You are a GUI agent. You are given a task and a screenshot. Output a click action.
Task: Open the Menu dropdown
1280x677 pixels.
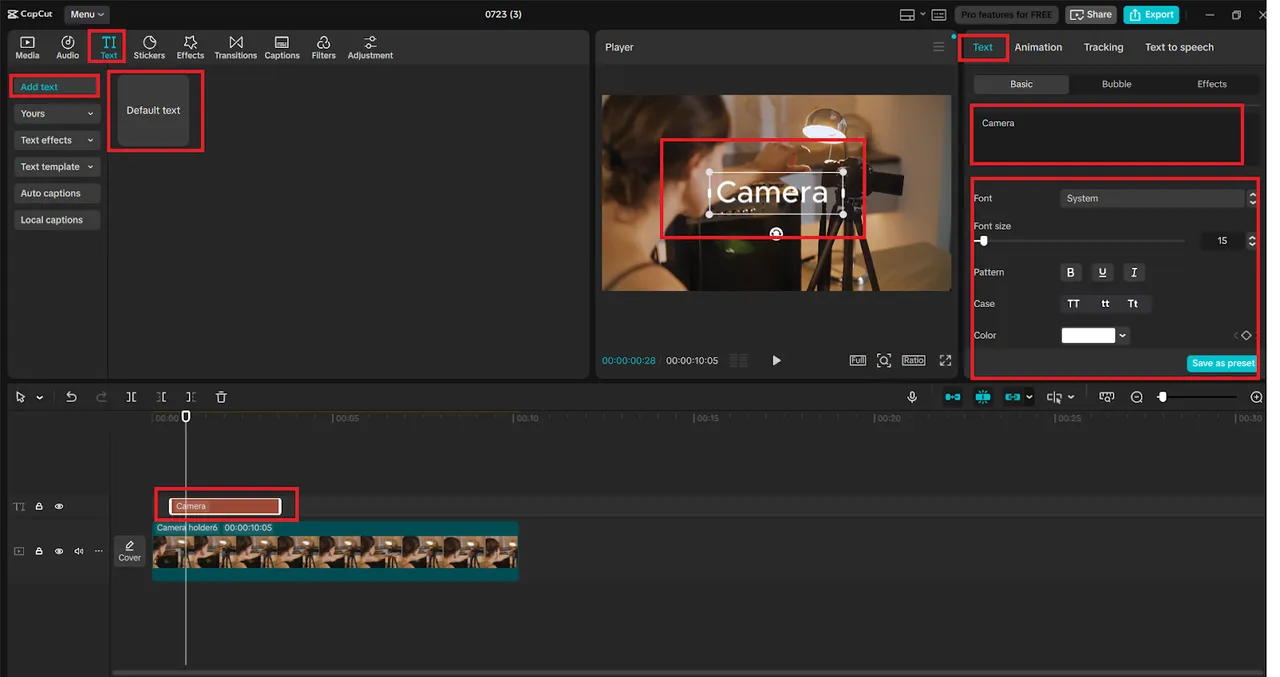87,14
